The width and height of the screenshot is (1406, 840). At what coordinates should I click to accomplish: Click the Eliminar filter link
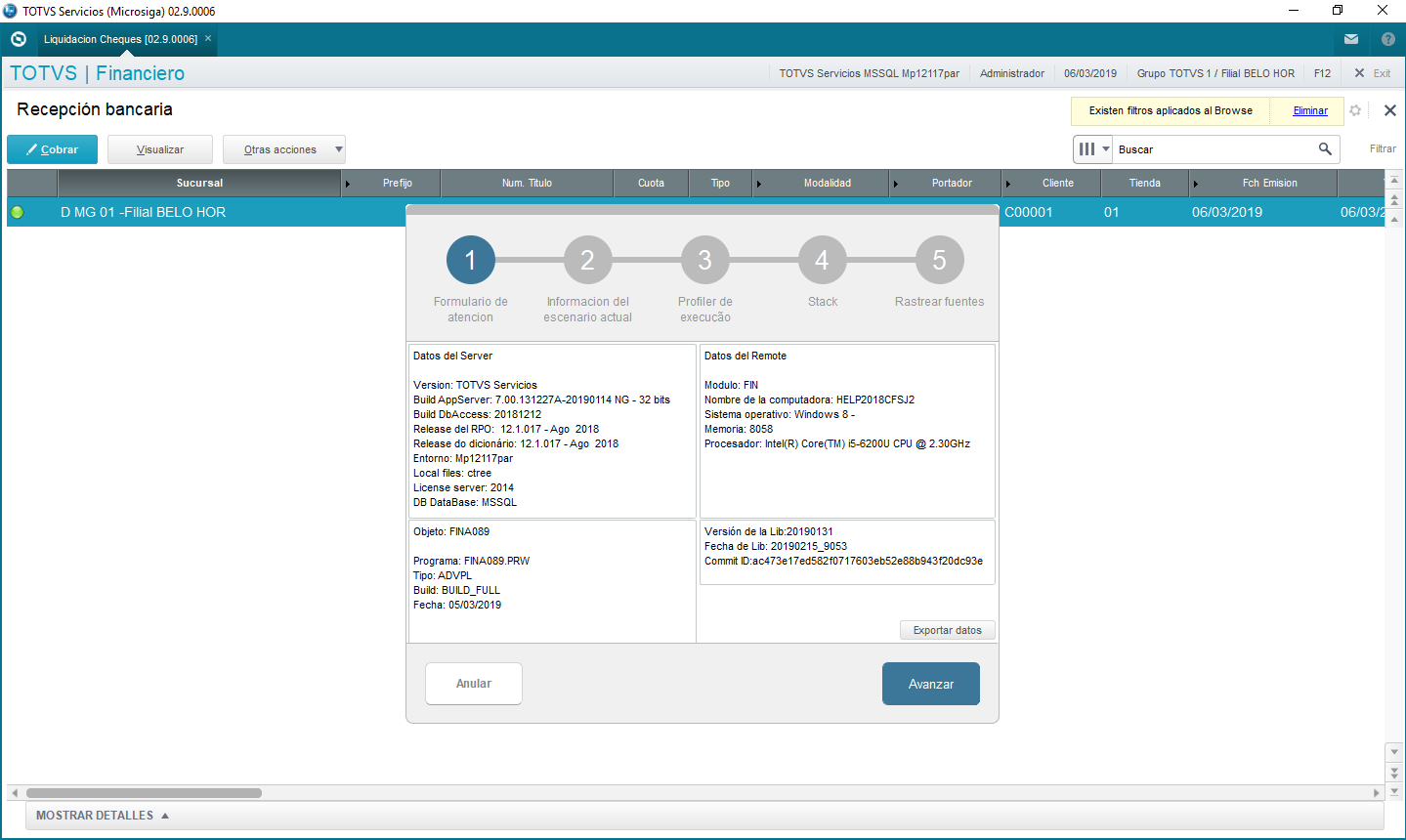(1310, 110)
